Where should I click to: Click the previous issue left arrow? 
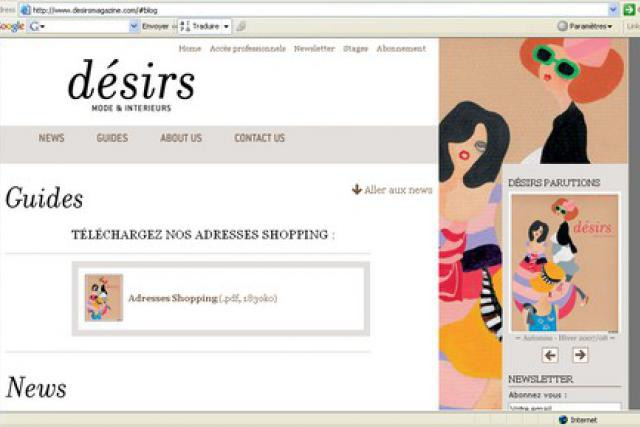tap(550, 355)
